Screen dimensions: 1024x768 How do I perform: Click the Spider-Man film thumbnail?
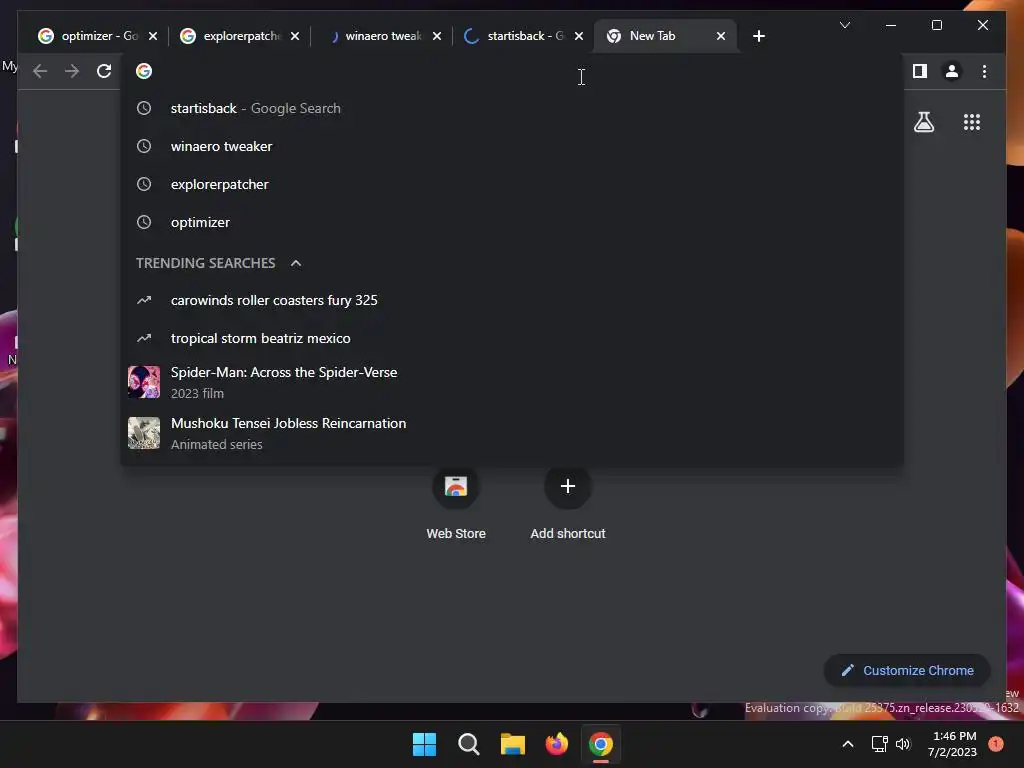click(x=144, y=382)
